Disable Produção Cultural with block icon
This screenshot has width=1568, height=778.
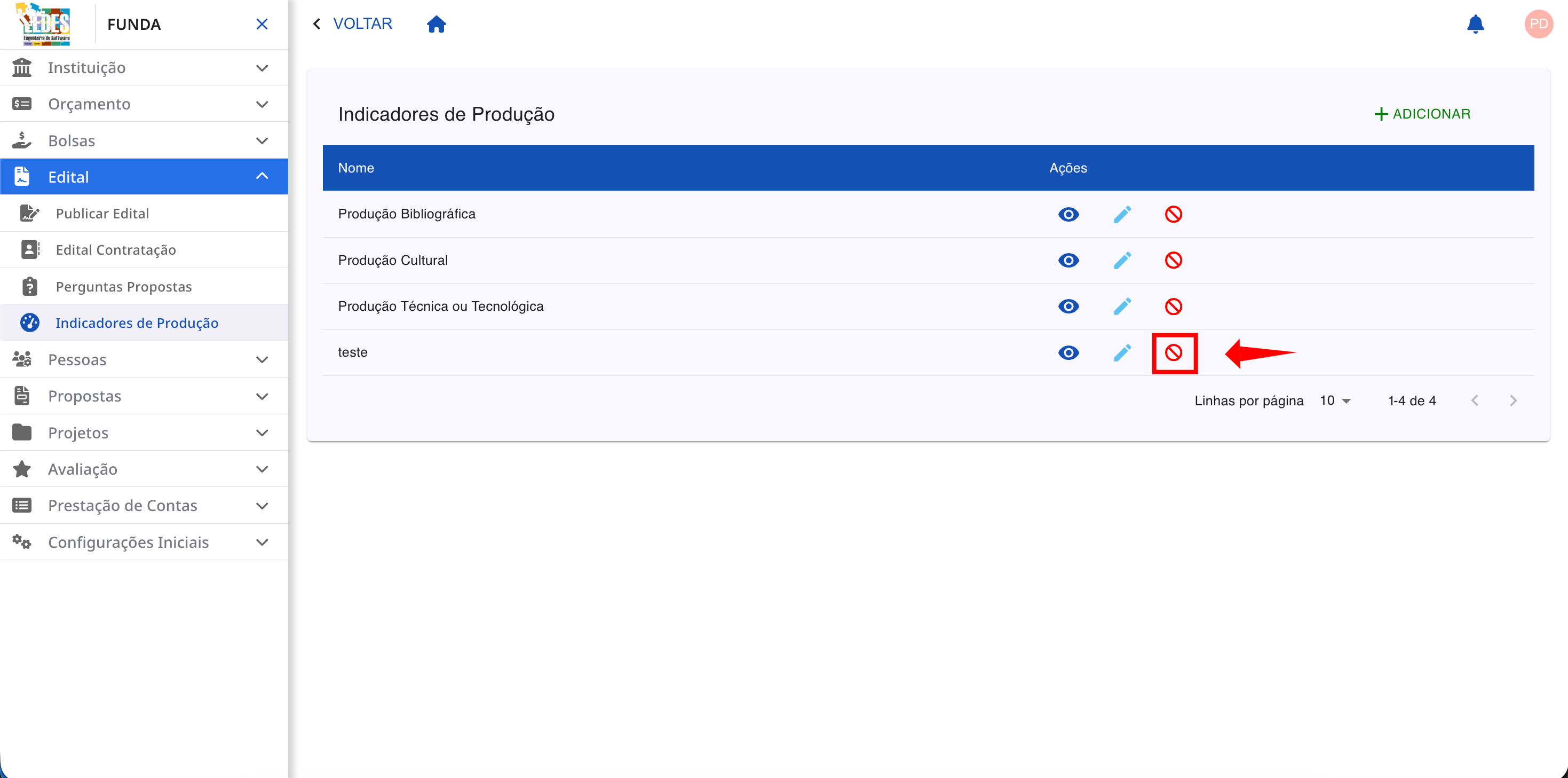[1174, 261]
